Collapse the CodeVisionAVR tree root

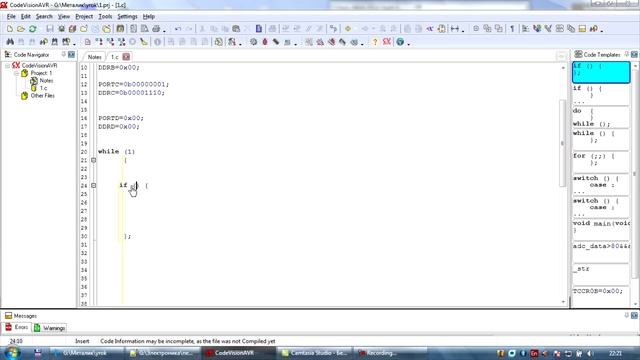[7, 66]
